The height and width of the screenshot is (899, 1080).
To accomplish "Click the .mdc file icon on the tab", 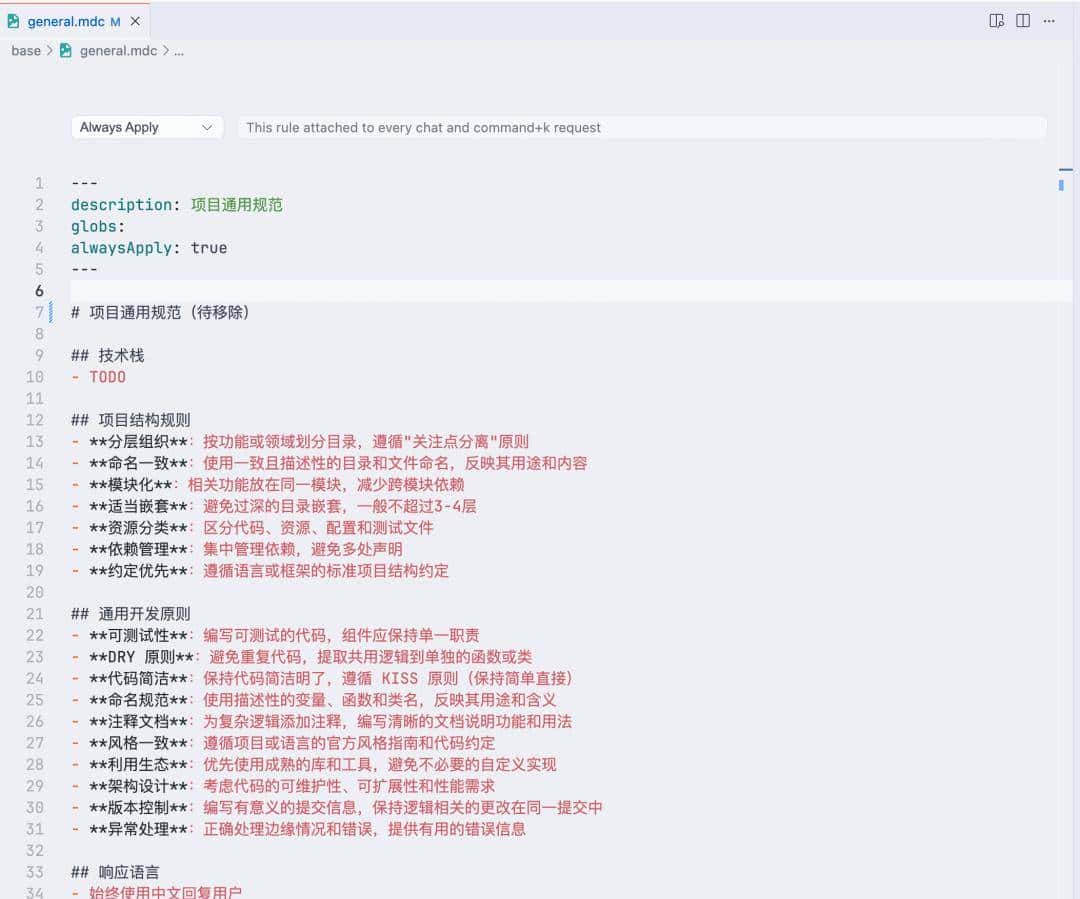I will pos(15,20).
